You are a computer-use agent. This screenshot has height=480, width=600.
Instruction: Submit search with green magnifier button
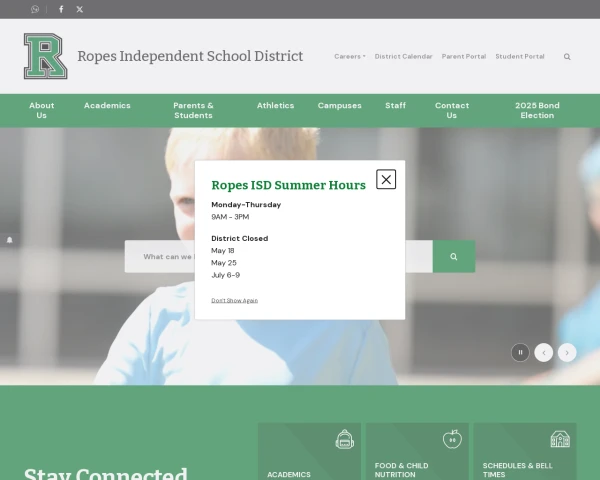click(454, 256)
